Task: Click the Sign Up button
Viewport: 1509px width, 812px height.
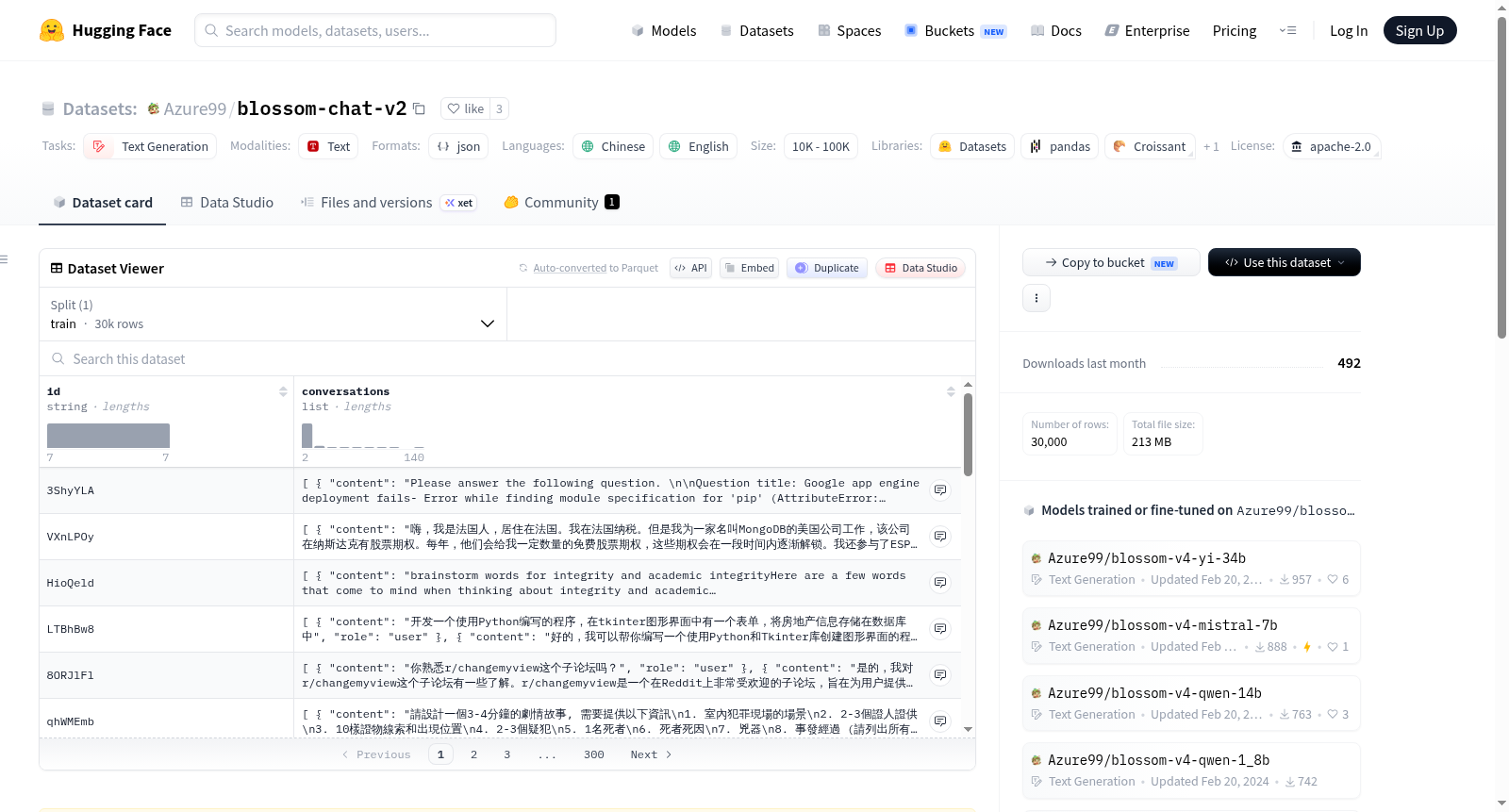Action: pyautogui.click(x=1419, y=30)
